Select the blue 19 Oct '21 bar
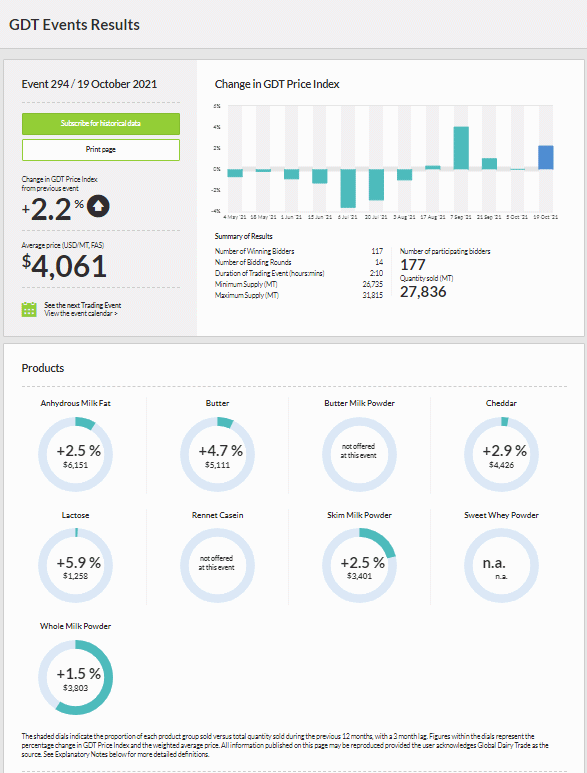 point(546,157)
